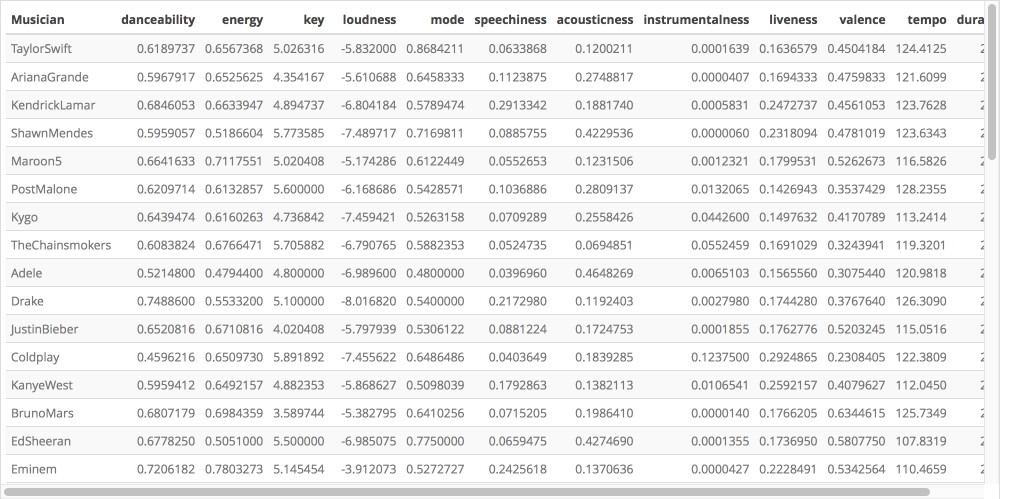Screen dimensions: 1020x499
Task: Click TheChainsmokers instrumentalness value 0.0552459
Action: 720,245
